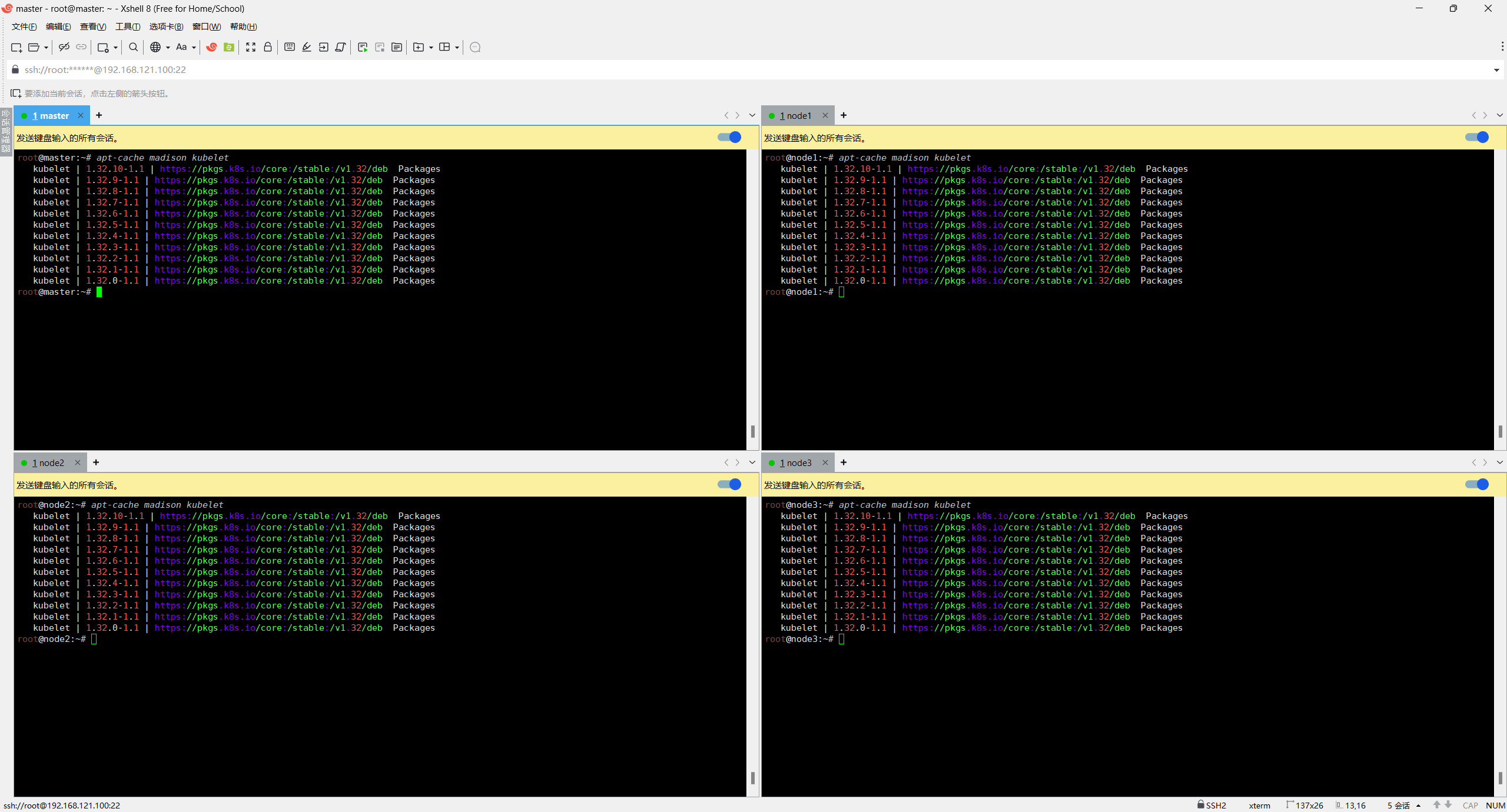Click the highlight pen icon
Screen dimensions: 1507x812
pyautogui.click(x=307, y=47)
